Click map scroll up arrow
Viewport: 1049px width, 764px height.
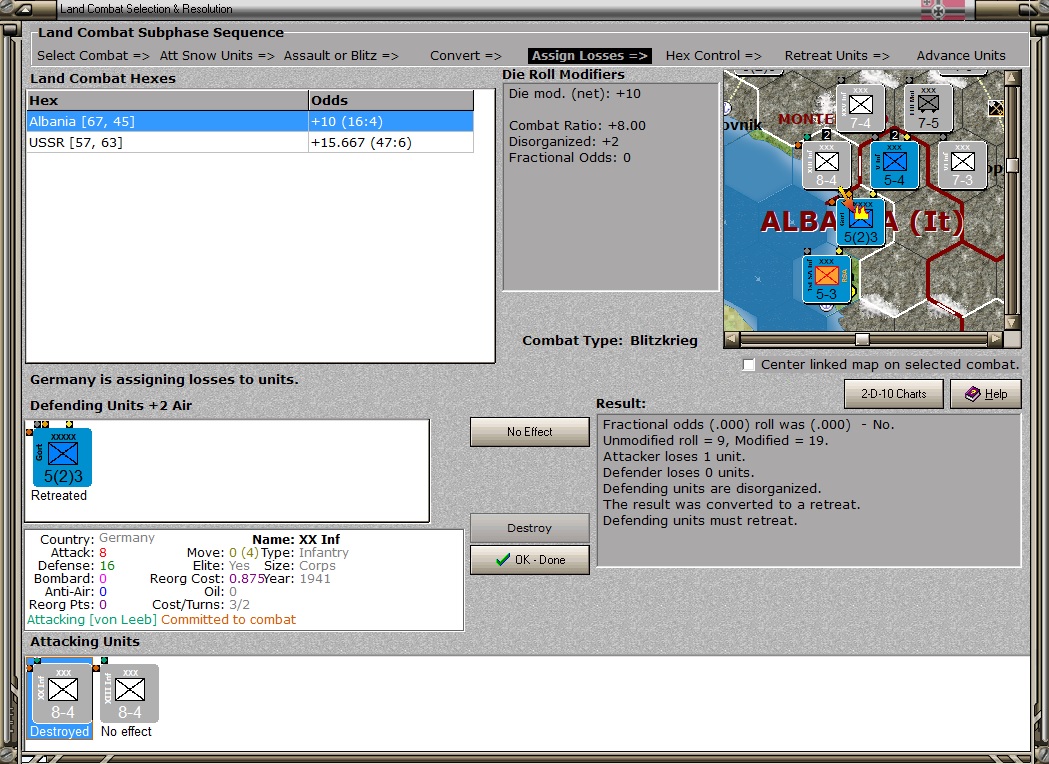tap(1012, 78)
